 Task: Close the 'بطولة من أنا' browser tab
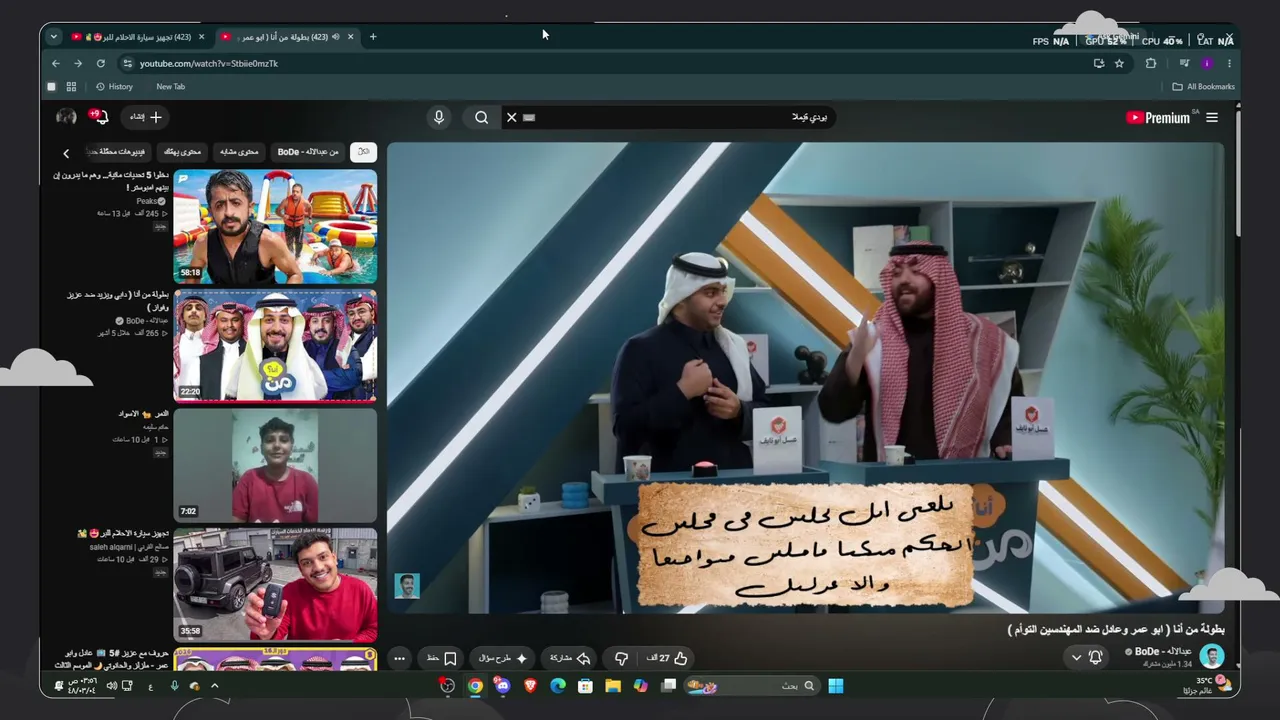[350, 37]
